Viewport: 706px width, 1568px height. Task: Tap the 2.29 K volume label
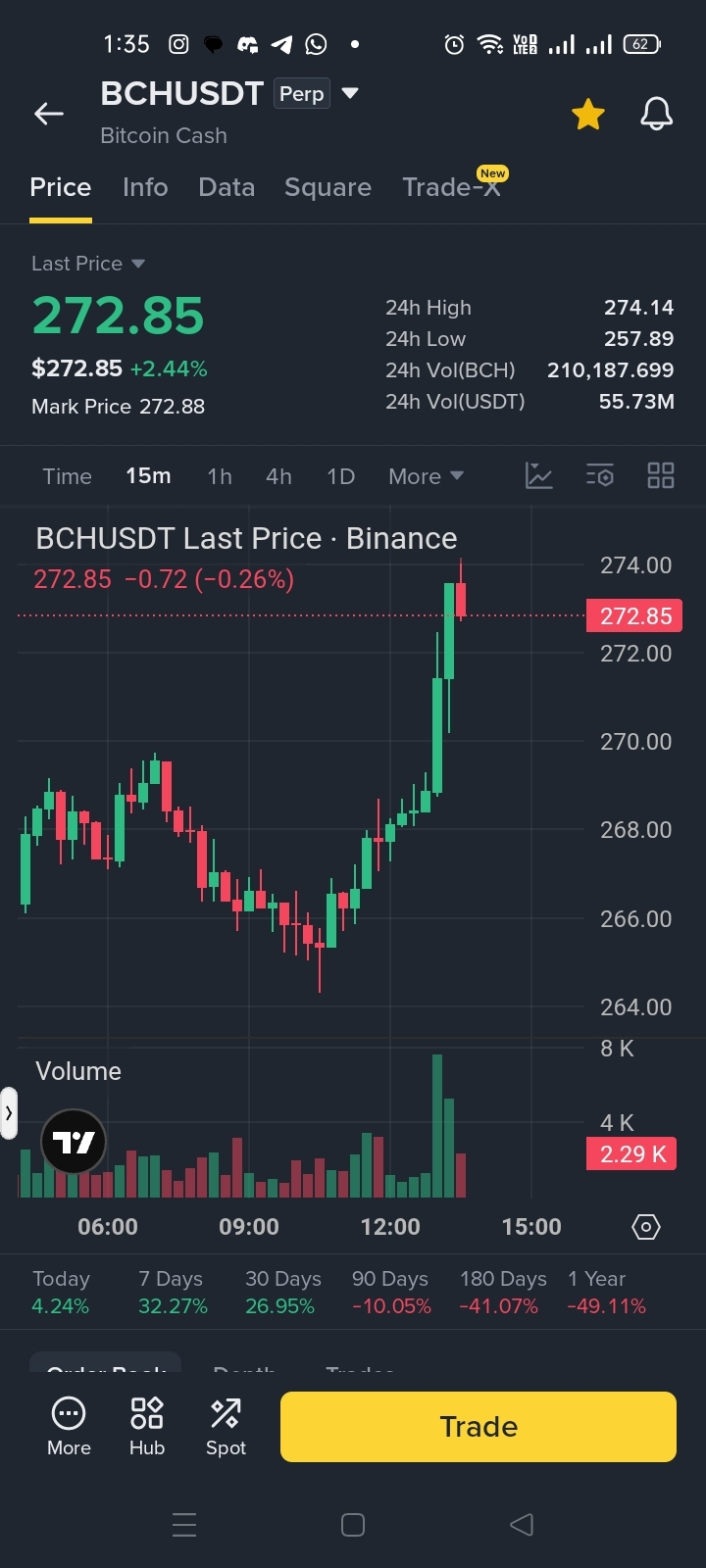pyautogui.click(x=631, y=1154)
